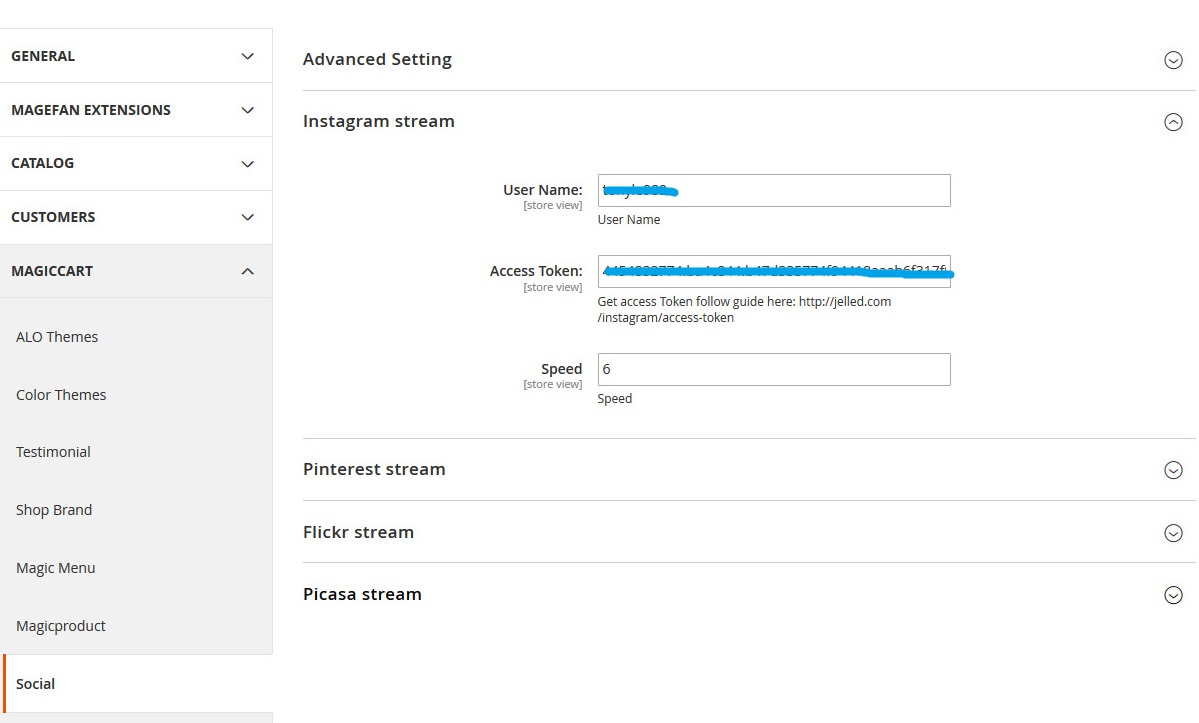Screen dimensions: 1199x723
Task: Expand the Catalog sidebar group
Action: pyautogui.click(x=136, y=163)
